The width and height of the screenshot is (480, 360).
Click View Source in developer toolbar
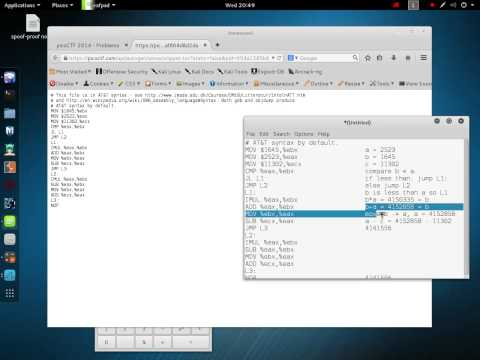[415, 84]
